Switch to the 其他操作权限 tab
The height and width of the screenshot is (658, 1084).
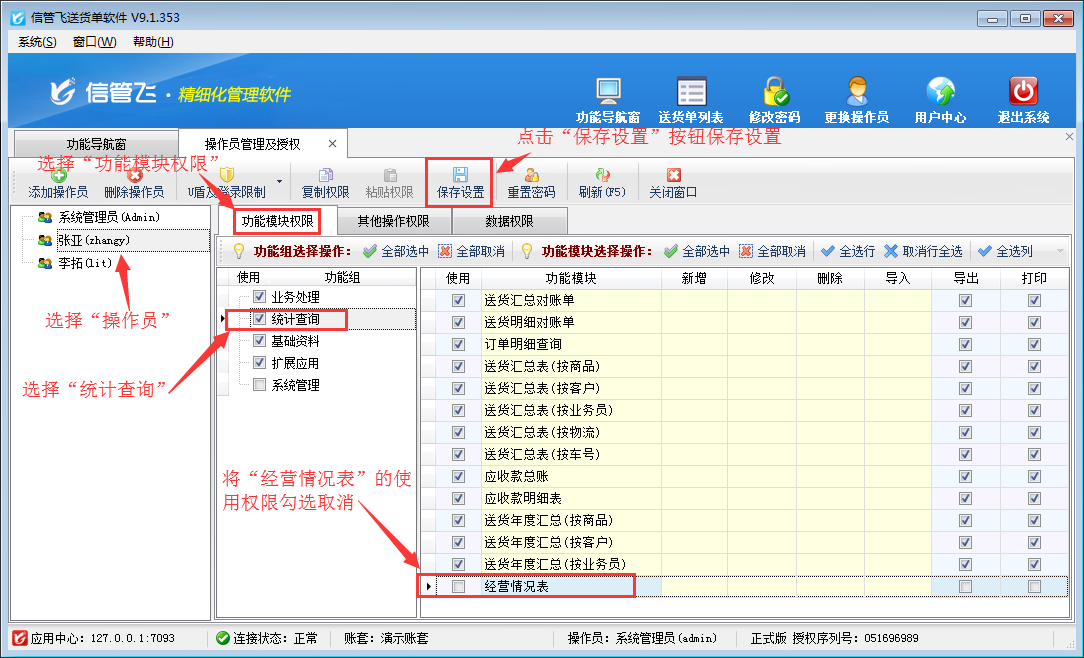[394, 221]
